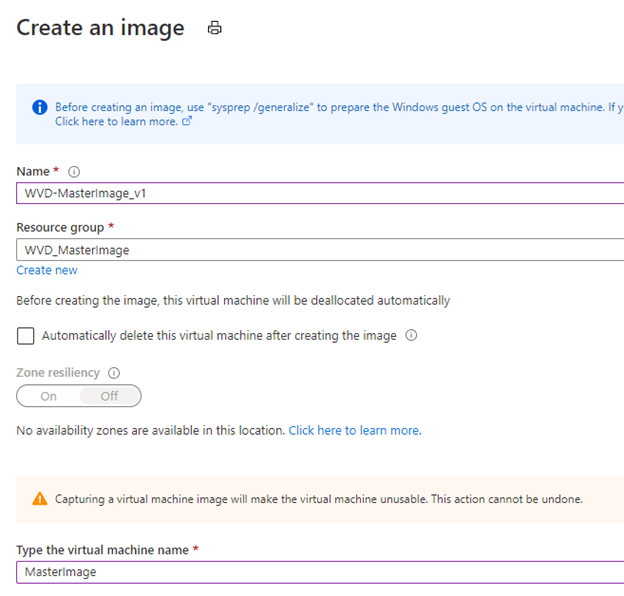Open sysprep banner Click here to learn more
The width and height of the screenshot is (624, 596).
pos(116,121)
